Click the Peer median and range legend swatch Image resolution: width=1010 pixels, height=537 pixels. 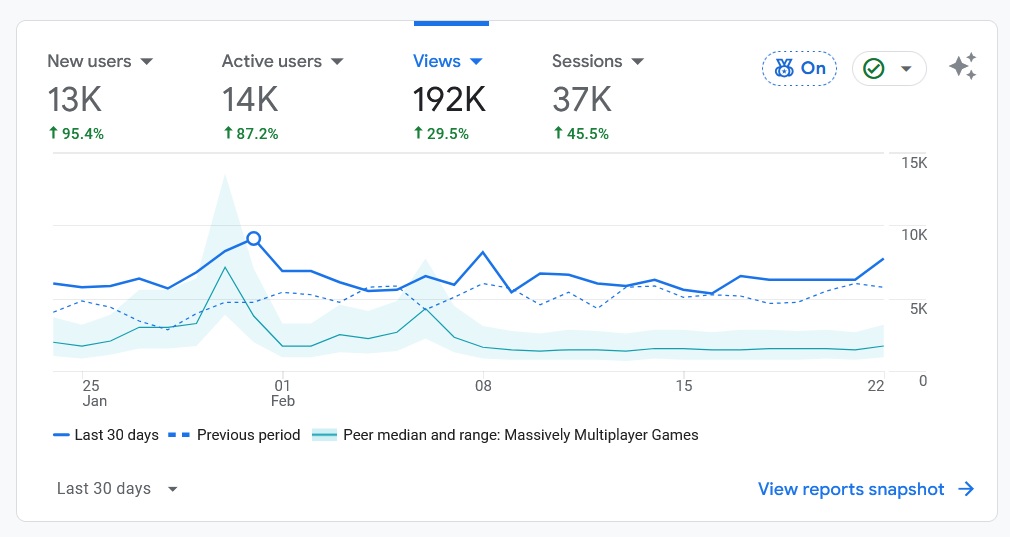(325, 435)
